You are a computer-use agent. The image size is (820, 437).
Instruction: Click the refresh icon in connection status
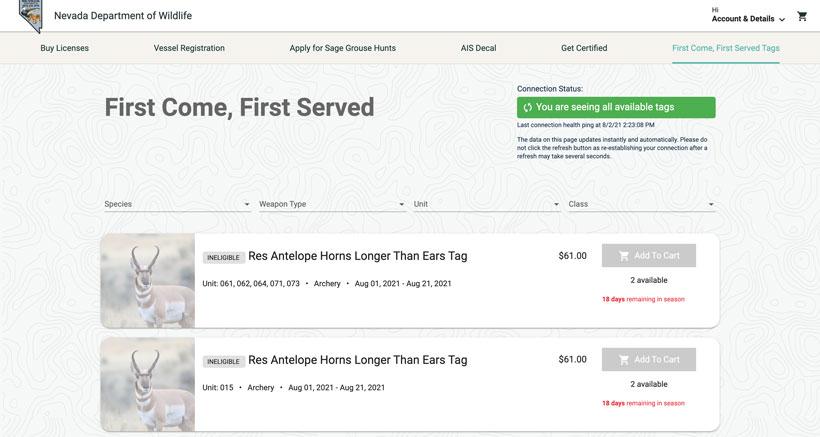pyautogui.click(x=527, y=108)
